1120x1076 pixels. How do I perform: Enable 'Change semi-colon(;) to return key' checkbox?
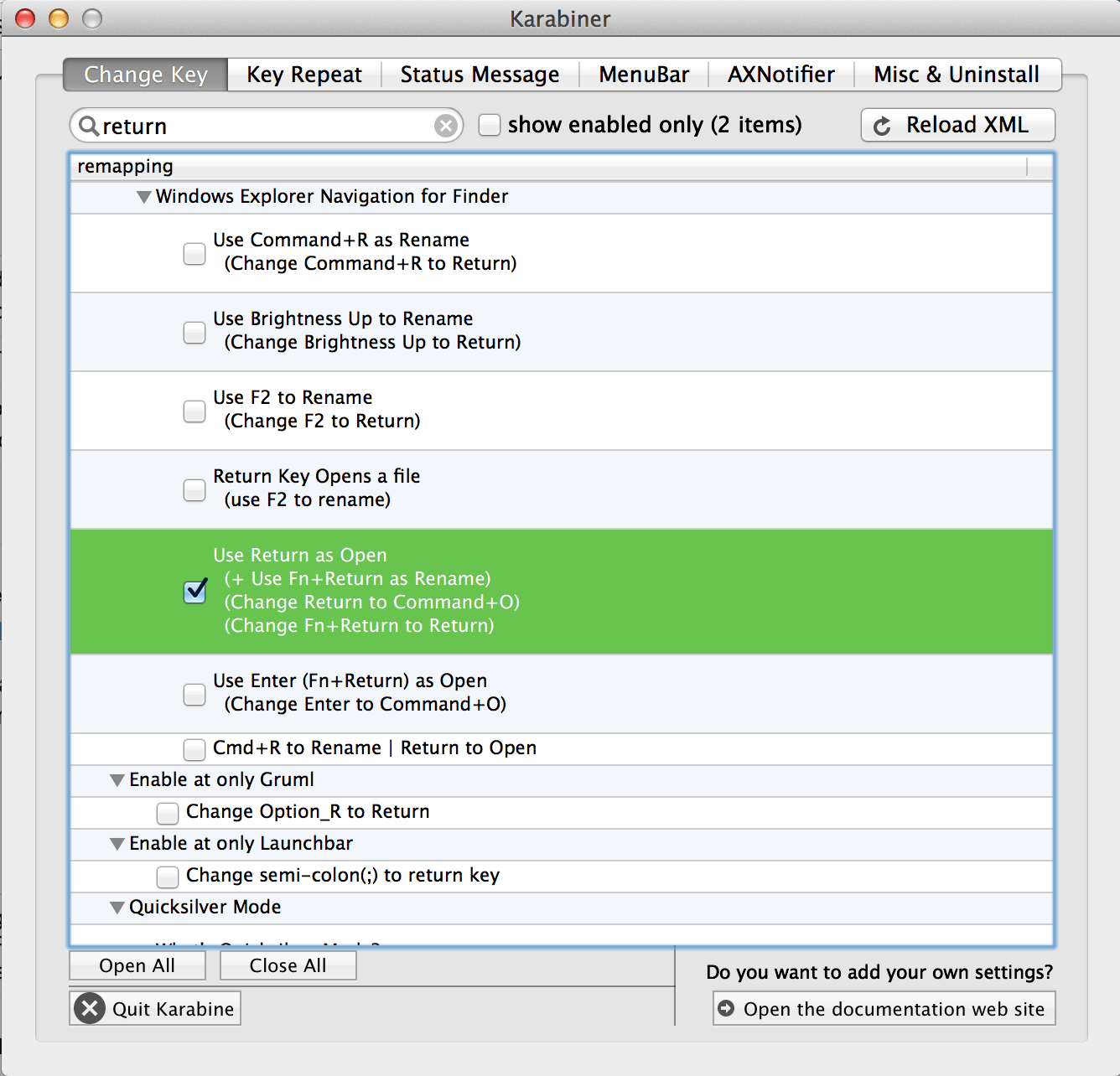click(168, 876)
